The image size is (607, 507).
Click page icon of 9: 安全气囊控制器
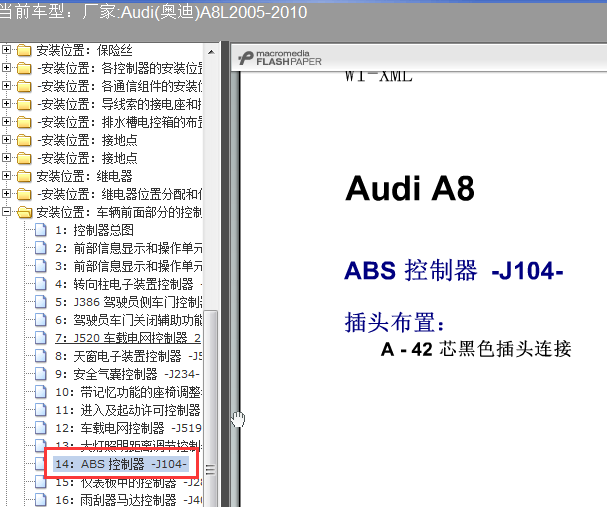[x=41, y=374]
